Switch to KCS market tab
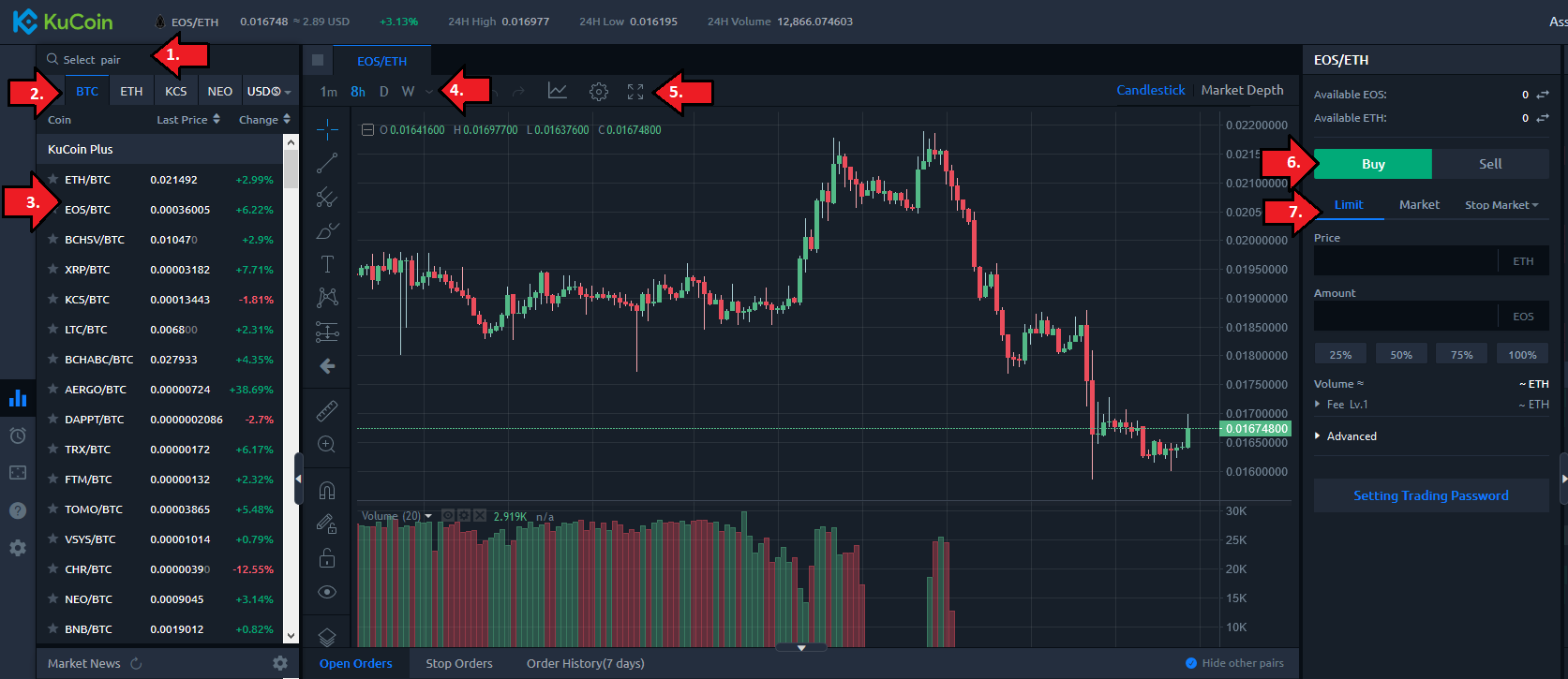This screenshot has height=679, width=1568. (175, 91)
